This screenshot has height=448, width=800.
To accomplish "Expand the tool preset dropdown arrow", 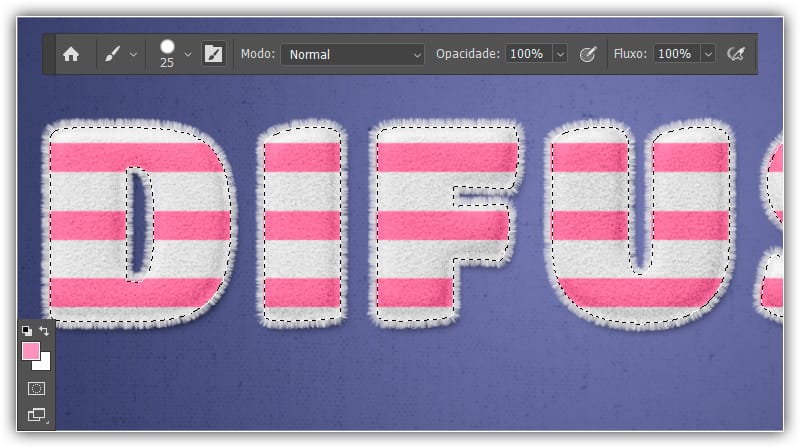I will click(134, 54).
